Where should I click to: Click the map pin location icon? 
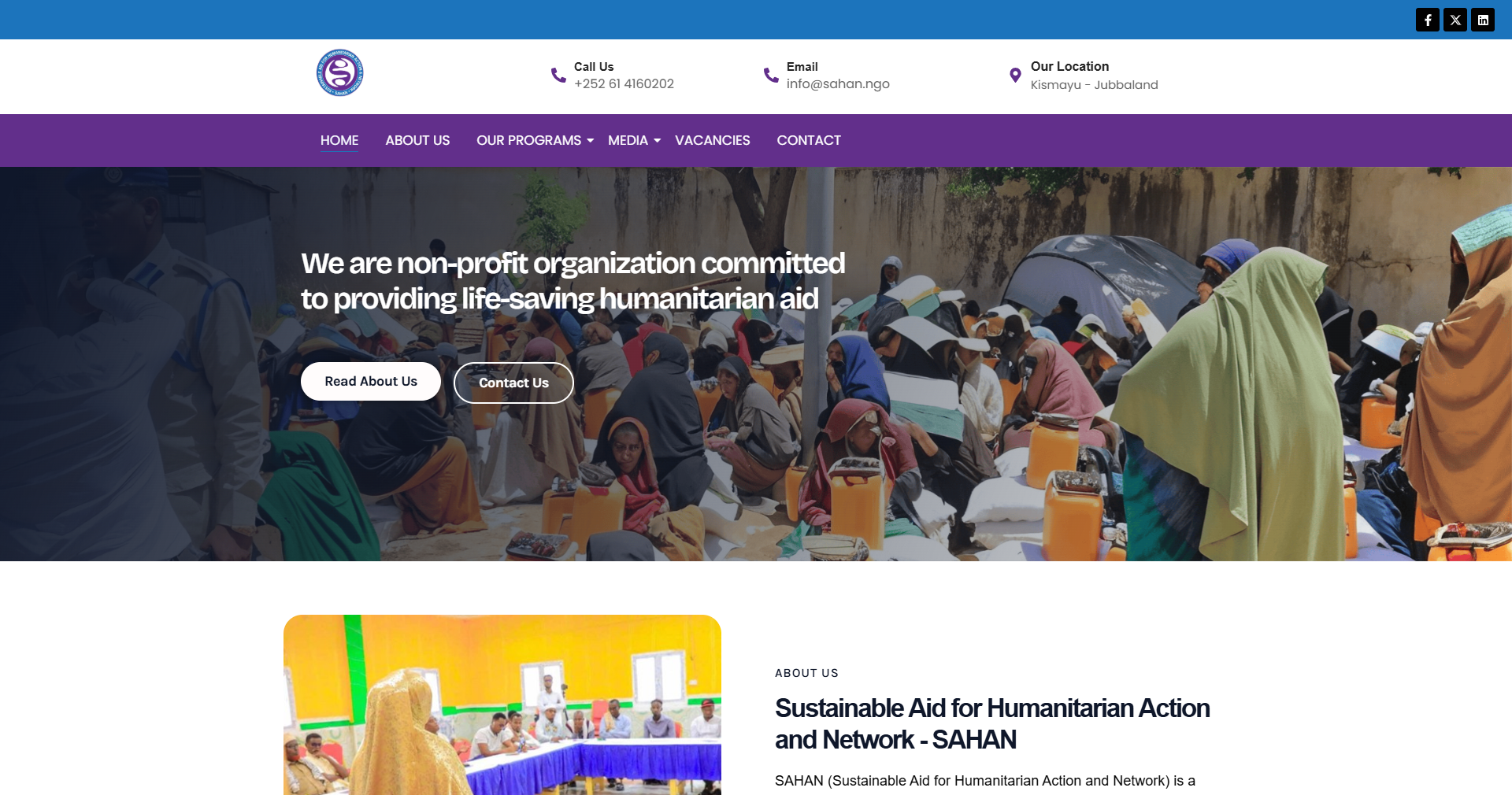pyautogui.click(x=1015, y=76)
